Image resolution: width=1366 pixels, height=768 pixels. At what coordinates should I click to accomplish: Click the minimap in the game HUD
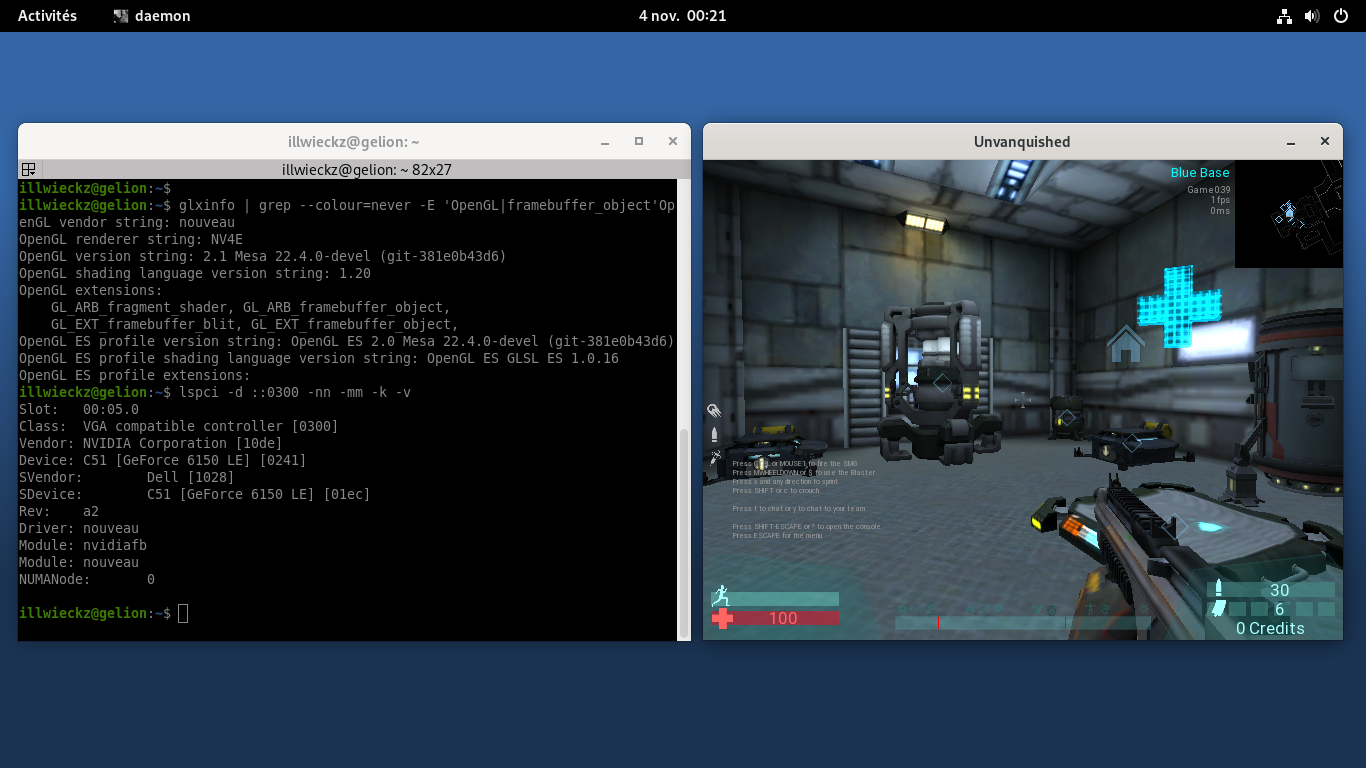coord(1288,214)
